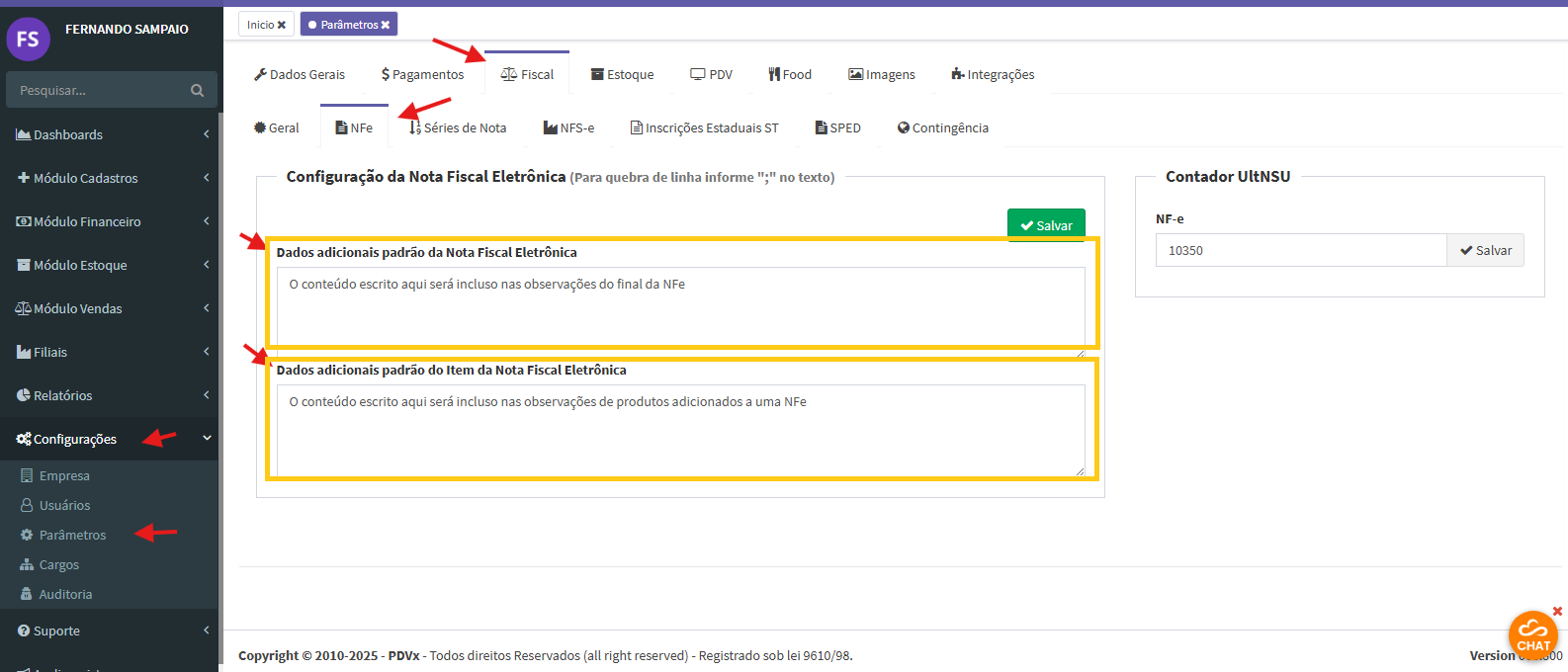Close the Parâmetros tab with its X

point(386,25)
